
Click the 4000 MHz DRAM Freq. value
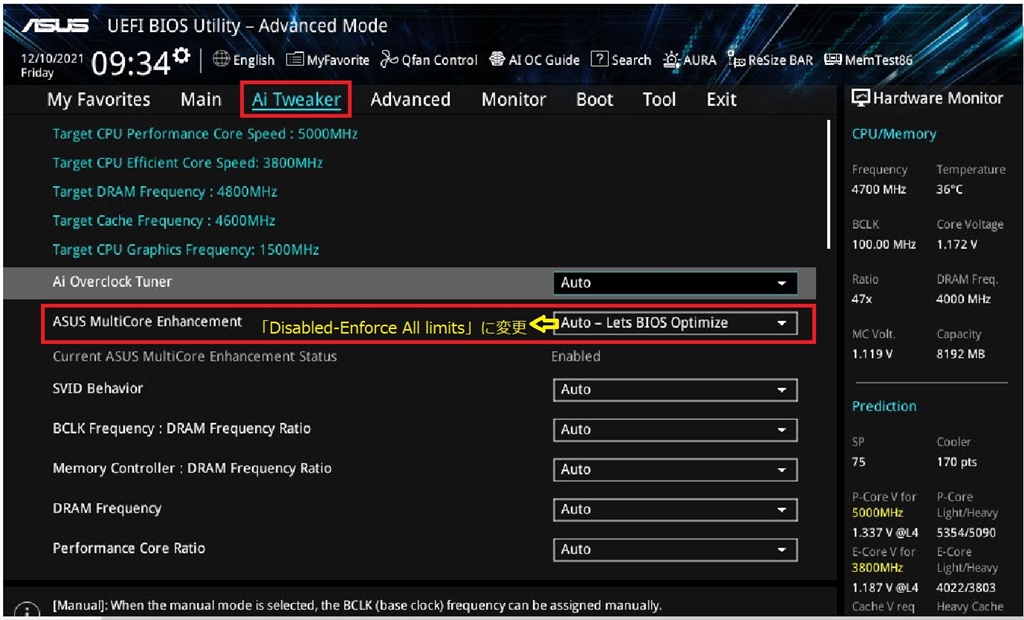pos(964,299)
